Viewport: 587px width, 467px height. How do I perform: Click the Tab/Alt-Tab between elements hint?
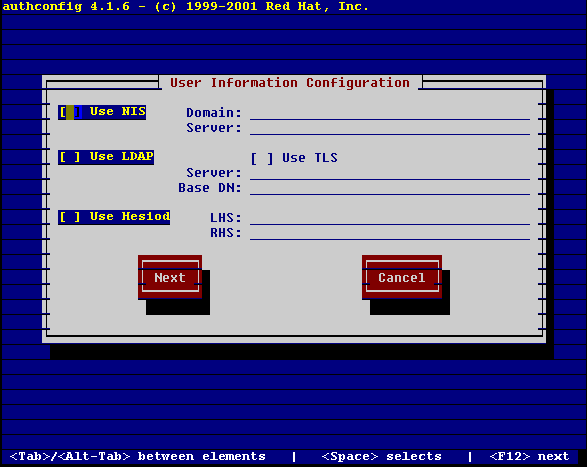tap(137, 457)
